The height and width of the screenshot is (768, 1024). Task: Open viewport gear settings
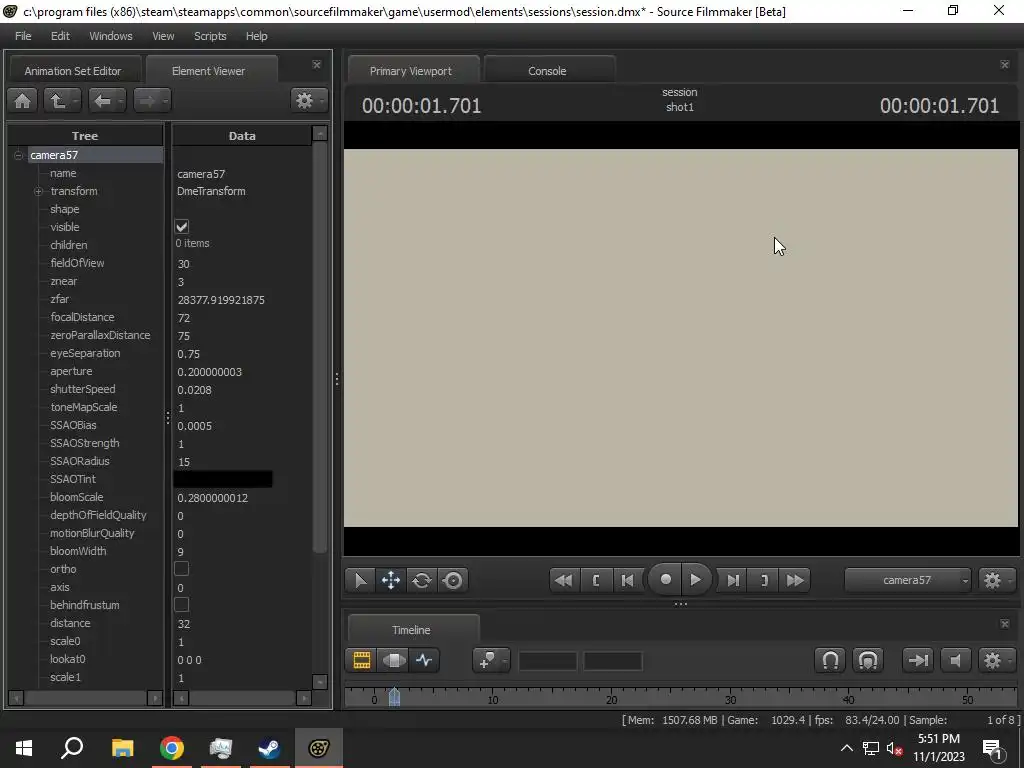point(992,580)
